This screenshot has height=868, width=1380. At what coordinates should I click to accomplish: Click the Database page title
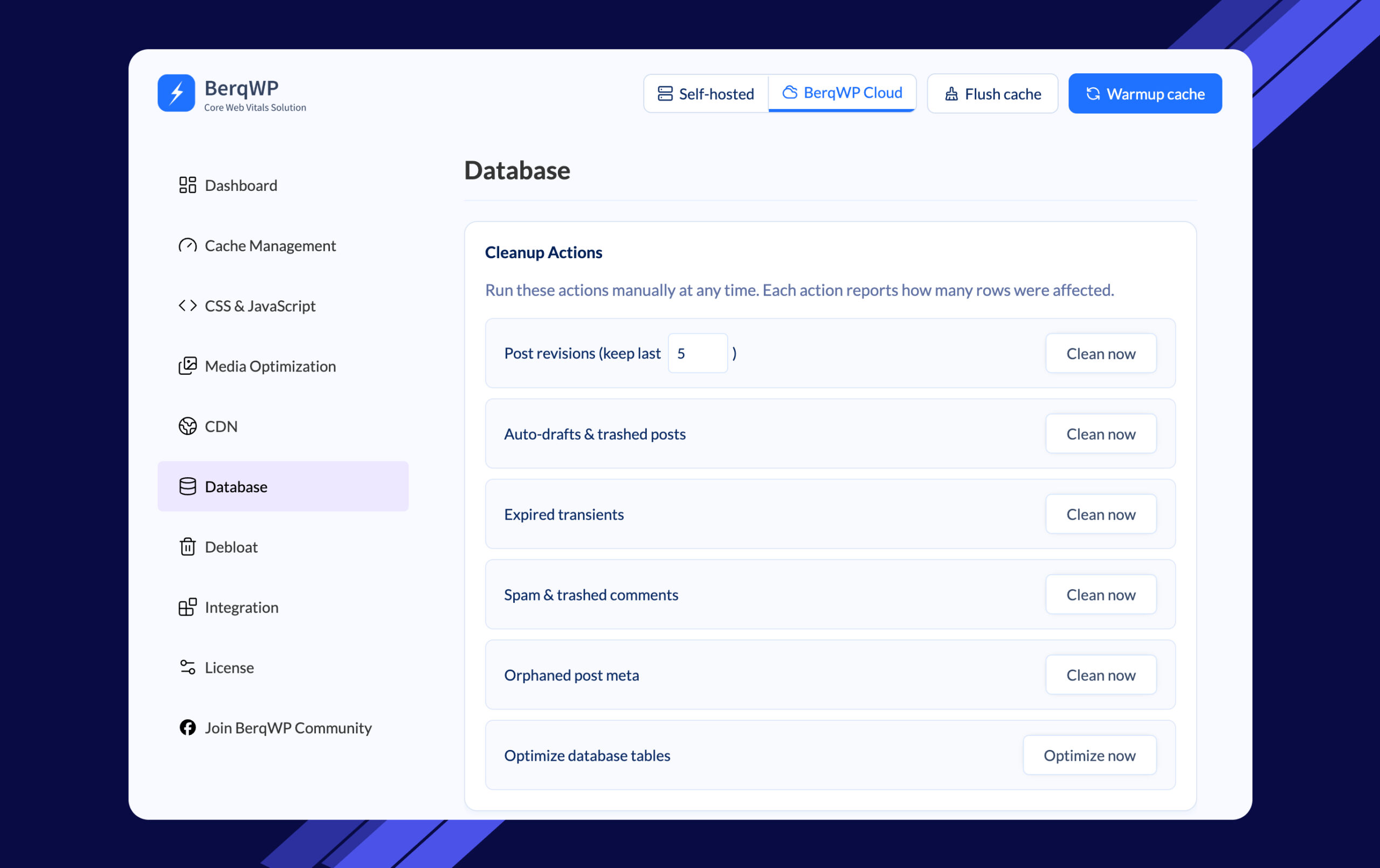tap(517, 170)
